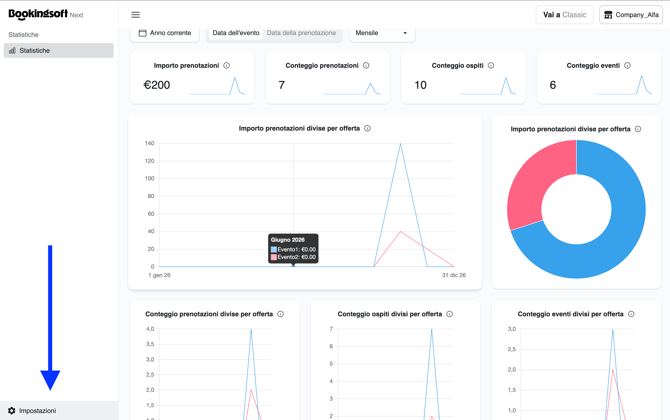Click blue peak in Conteggio prenotazioni divise chart
670x420 pixels.
tap(251, 330)
